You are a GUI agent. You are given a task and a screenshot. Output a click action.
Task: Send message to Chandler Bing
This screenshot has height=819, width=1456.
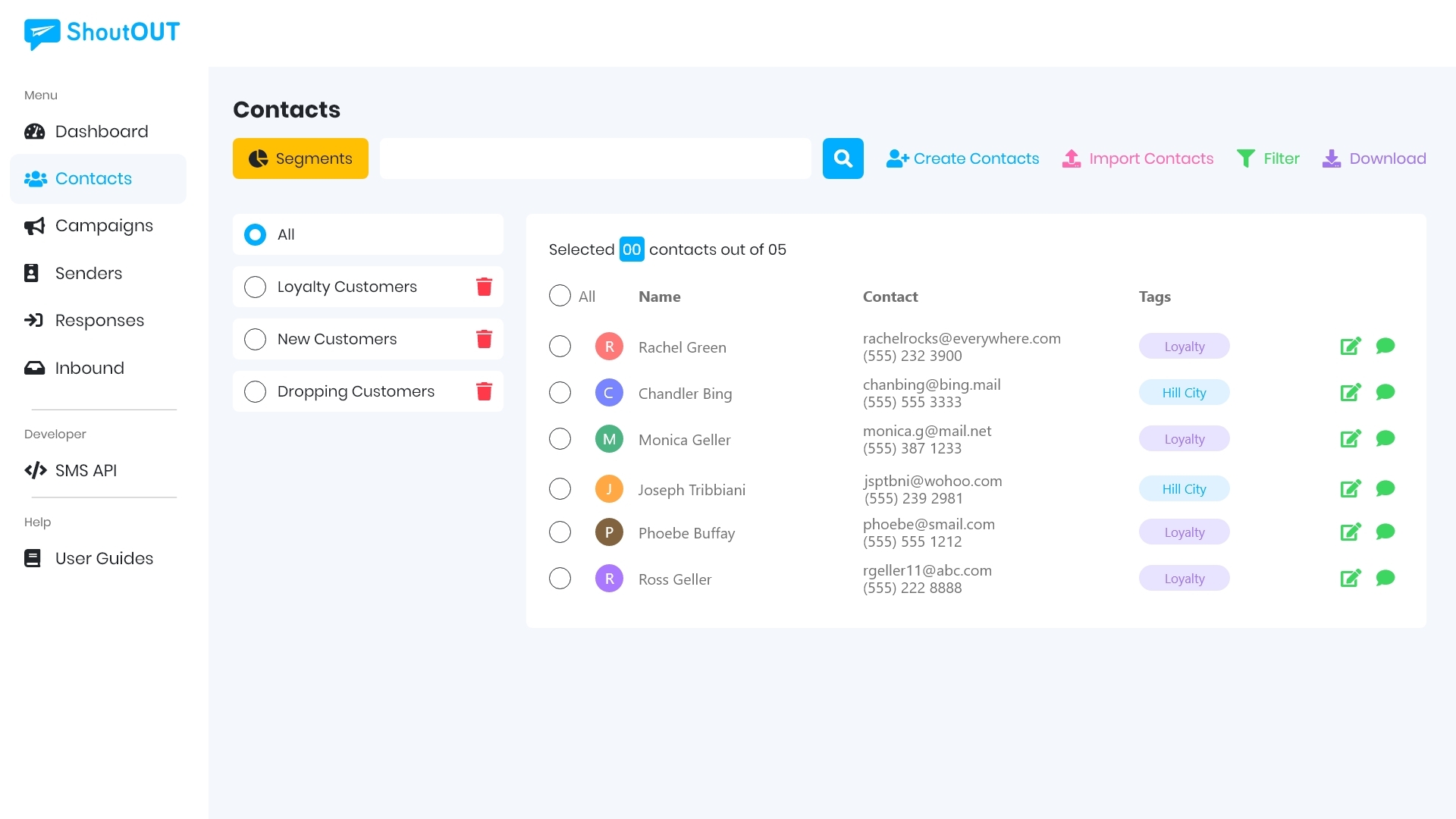pyautogui.click(x=1385, y=392)
